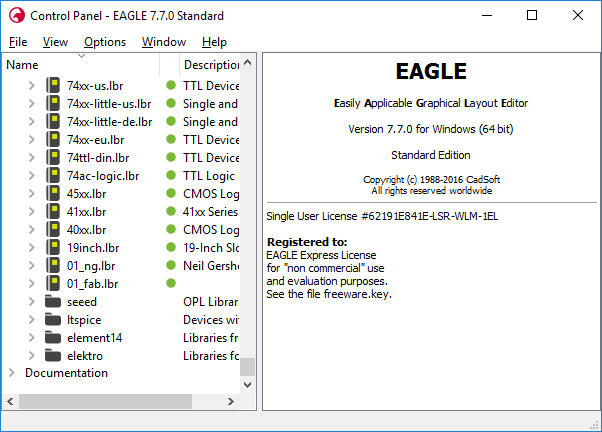Click the horizontal scroll-left arrow
This screenshot has width=602, height=432.
pyautogui.click(x=10, y=401)
